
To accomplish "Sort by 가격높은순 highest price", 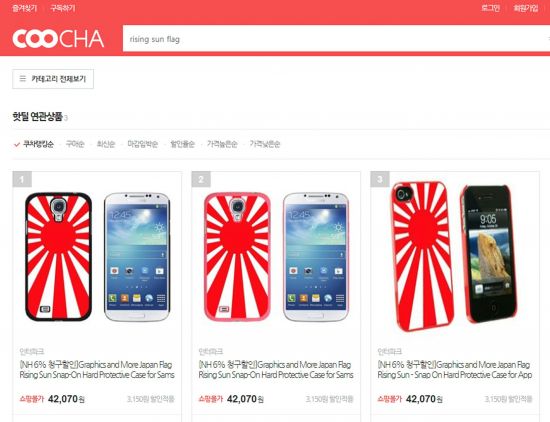I will 222,144.
